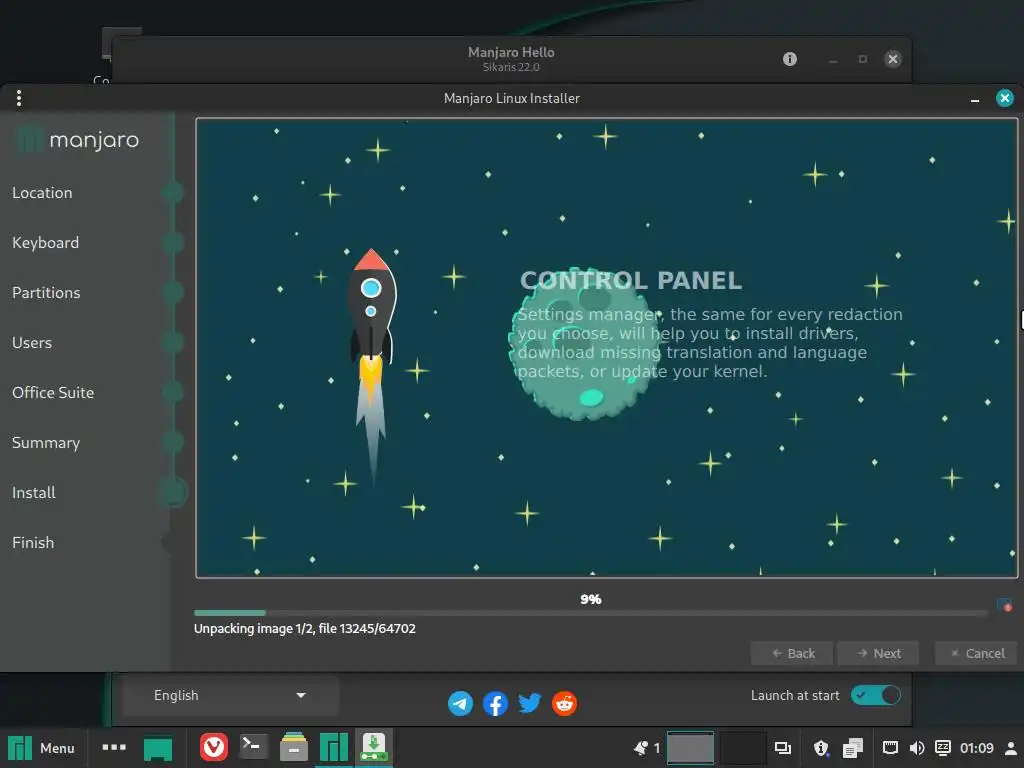Open the English language dropdown
Image resolution: width=1024 pixels, height=768 pixels.
pos(230,696)
